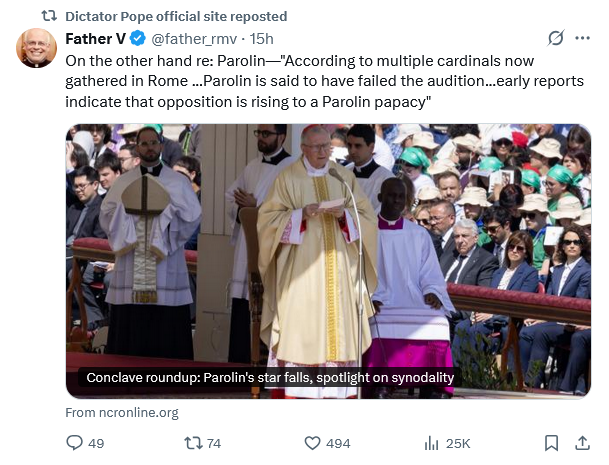View post analytics bar chart icon
This screenshot has width=609, height=465.
[x=433, y=443]
